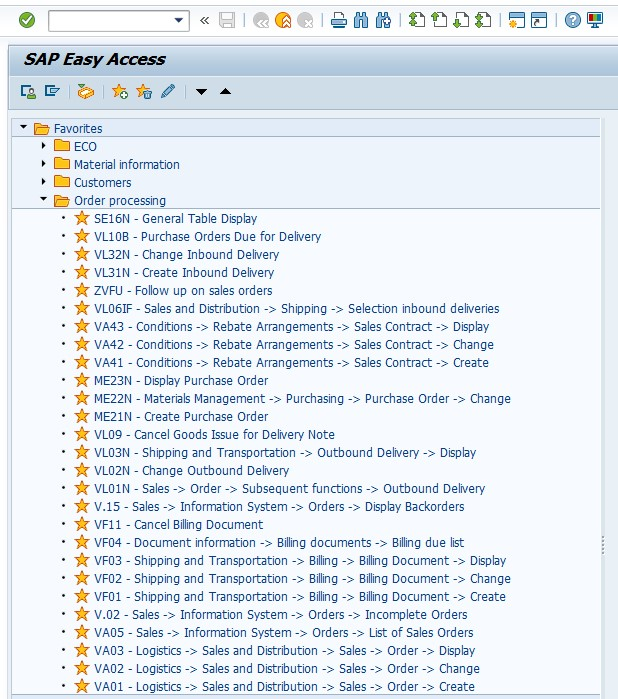Image resolution: width=618 pixels, height=699 pixels.
Task: Select ZVFU - Follow up on sales orders
Action: [x=183, y=291]
